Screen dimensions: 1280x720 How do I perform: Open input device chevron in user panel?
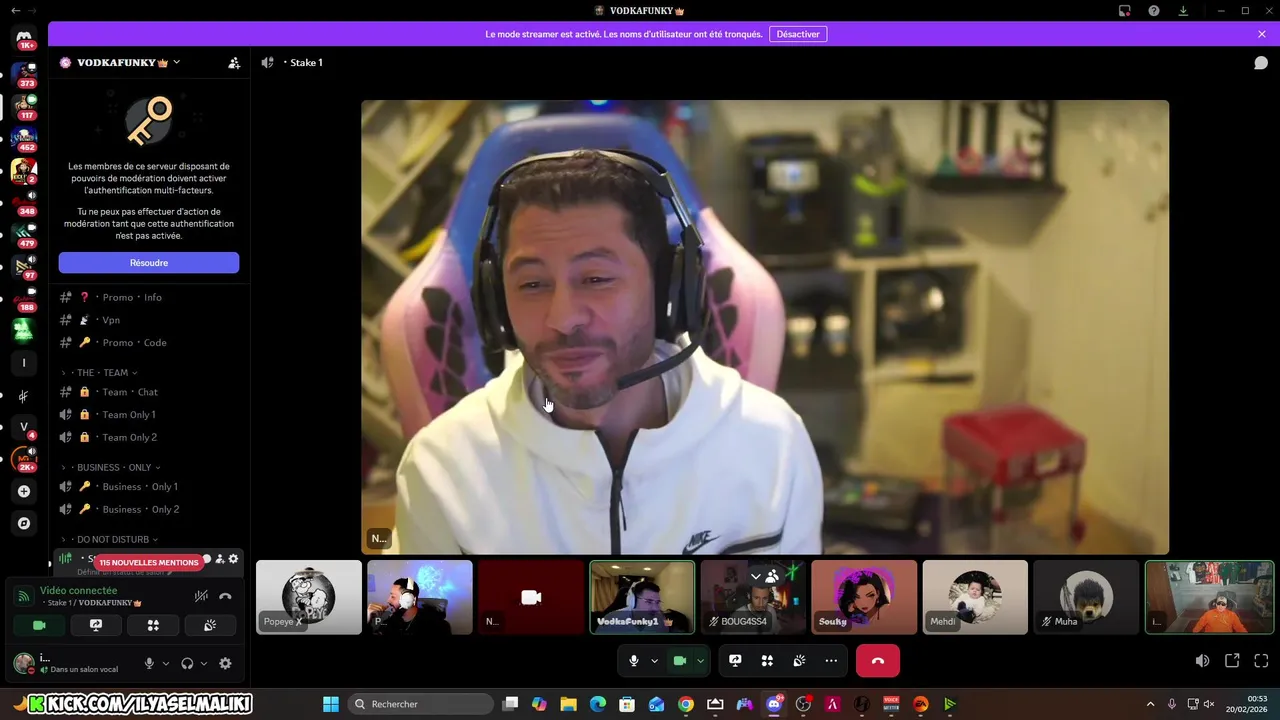[166, 663]
